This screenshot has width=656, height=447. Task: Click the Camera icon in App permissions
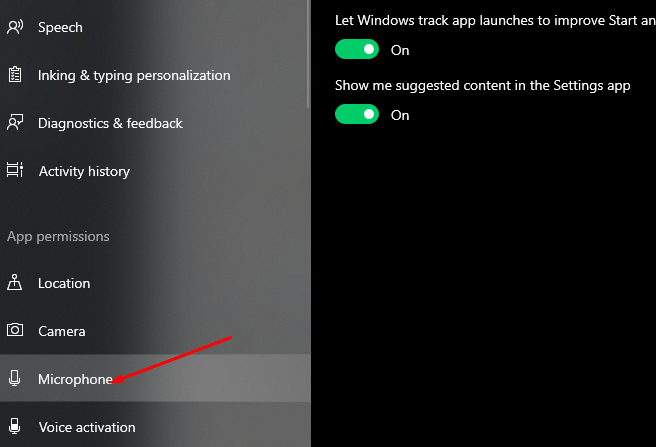(x=15, y=331)
